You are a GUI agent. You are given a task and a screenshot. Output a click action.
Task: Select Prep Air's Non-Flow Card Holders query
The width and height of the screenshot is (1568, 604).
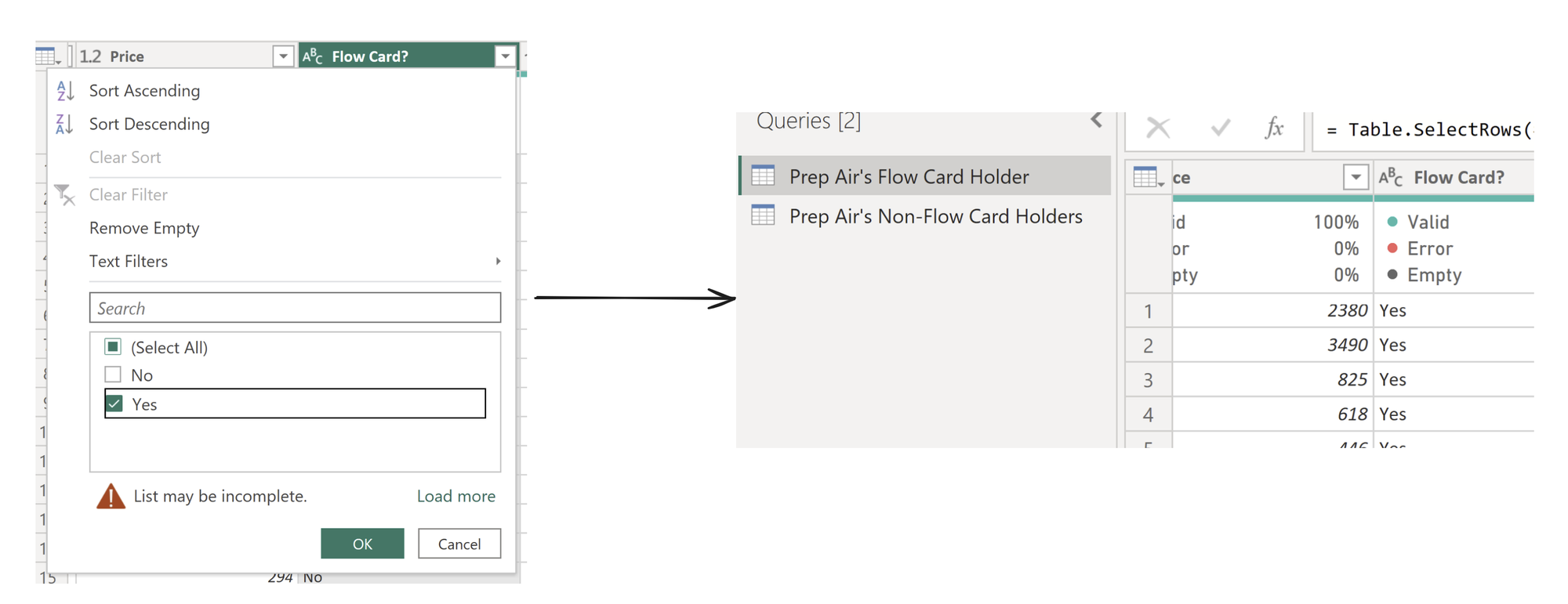click(x=935, y=216)
